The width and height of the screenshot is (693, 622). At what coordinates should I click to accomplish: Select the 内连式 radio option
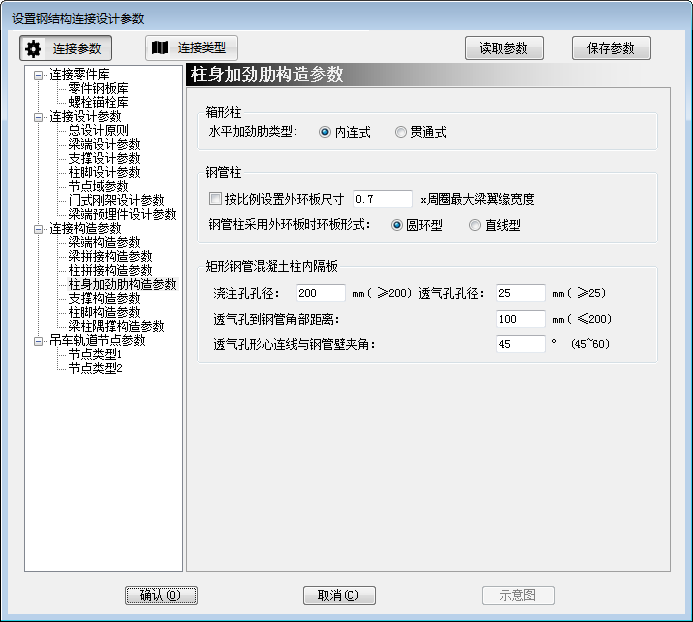325,132
